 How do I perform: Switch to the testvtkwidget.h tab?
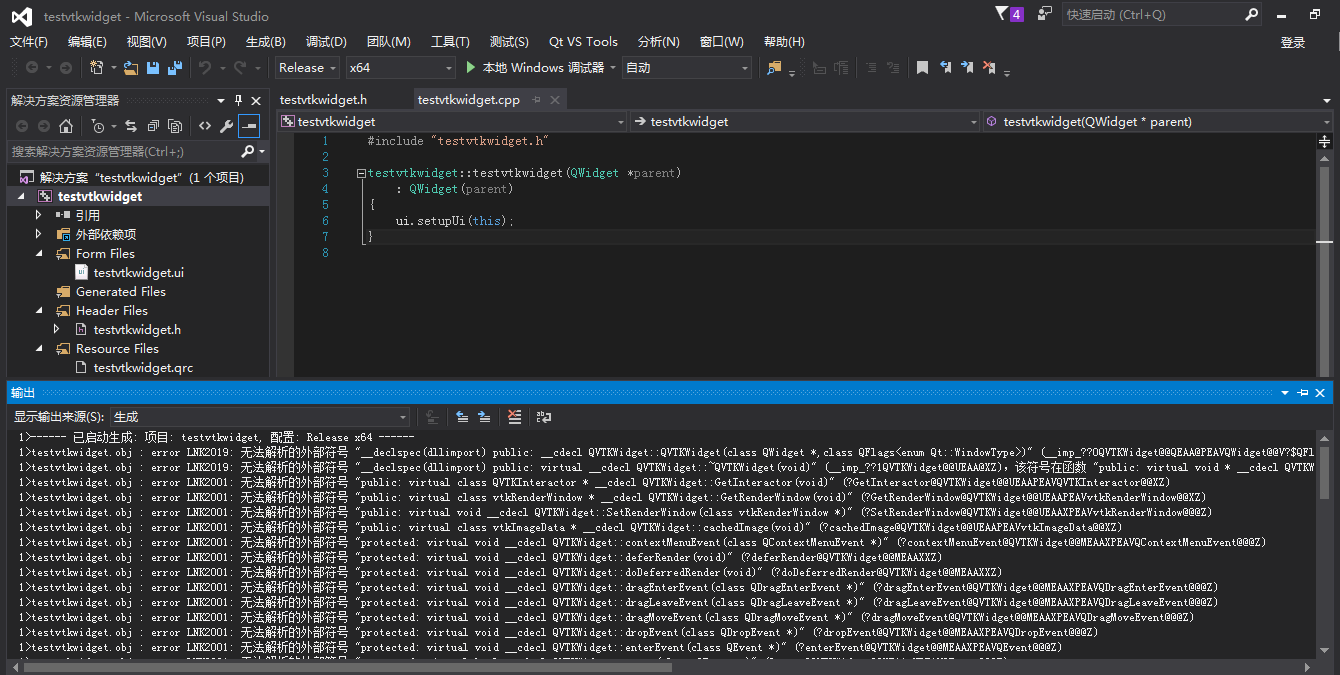(323, 100)
